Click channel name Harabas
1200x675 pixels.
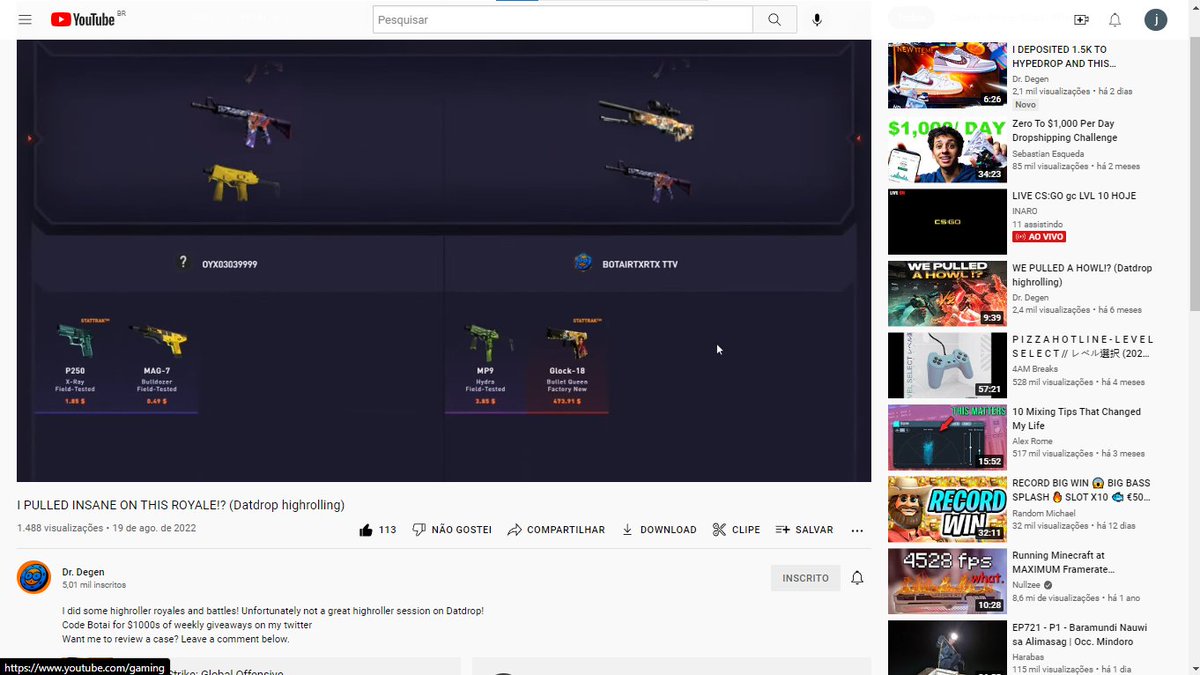click(x=1028, y=657)
